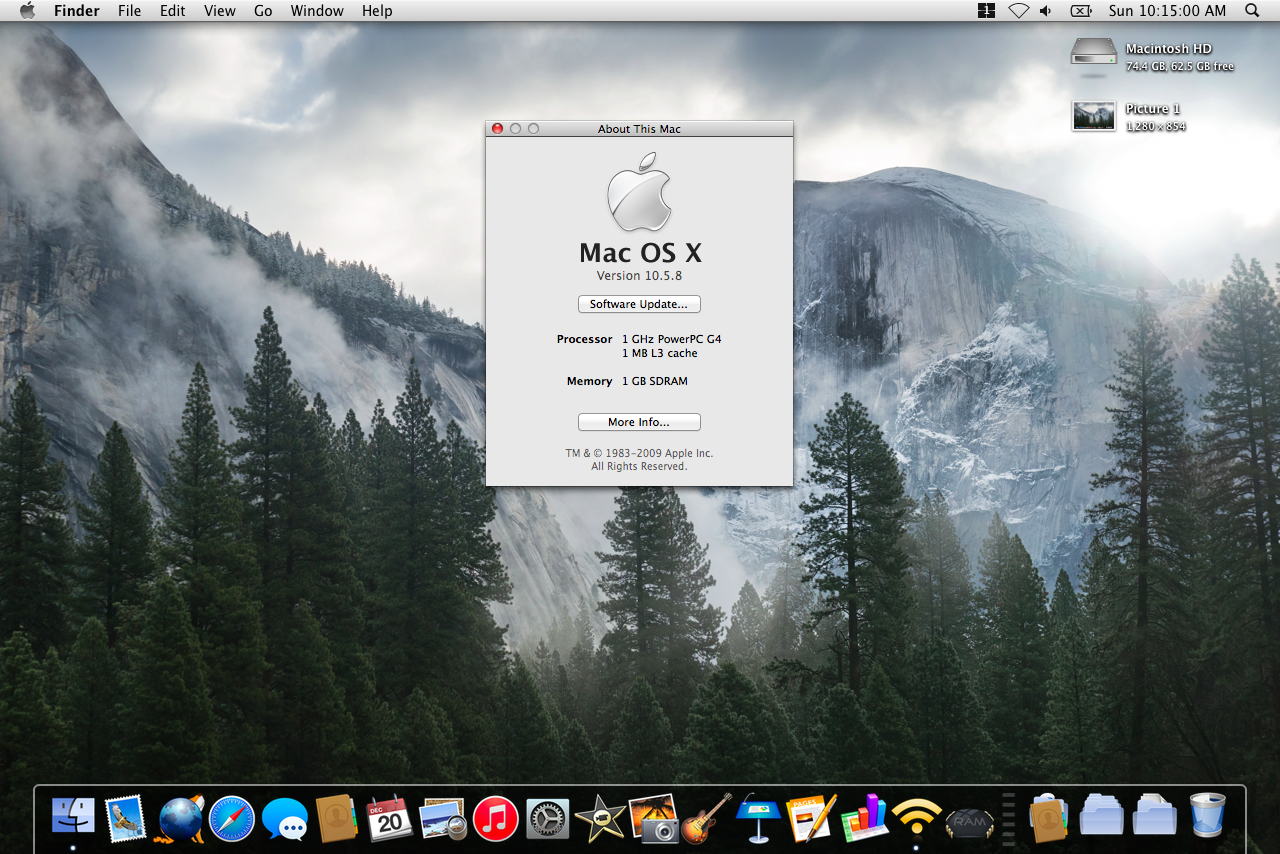This screenshot has height=854, width=1280.
Task: Open Address Book app beside iCal
Action: [x=337, y=819]
